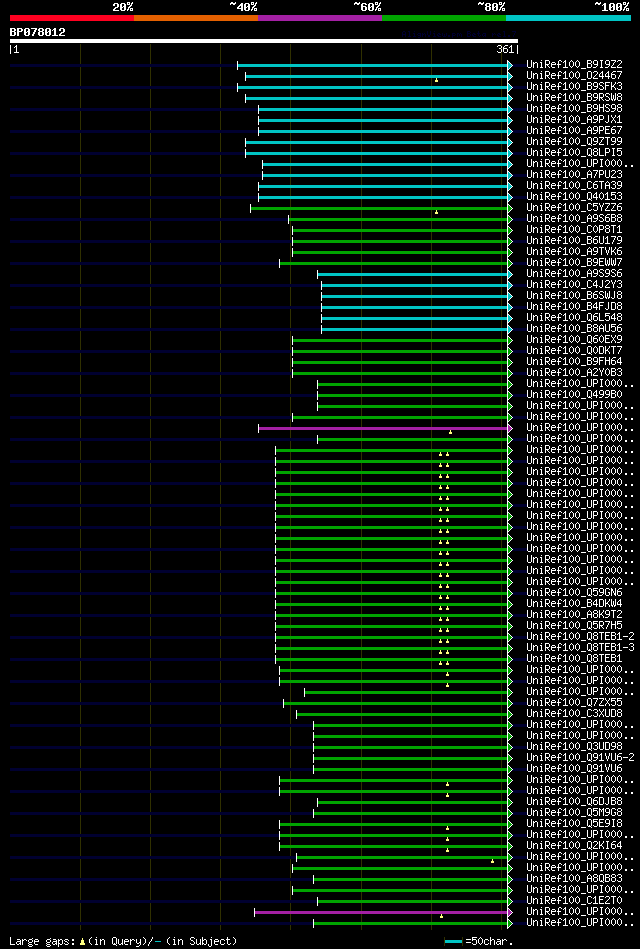Viewport: 640px width, 949px height.
Task: Select the UniRef100_Q3UD98 label
Action: click(x=575, y=746)
